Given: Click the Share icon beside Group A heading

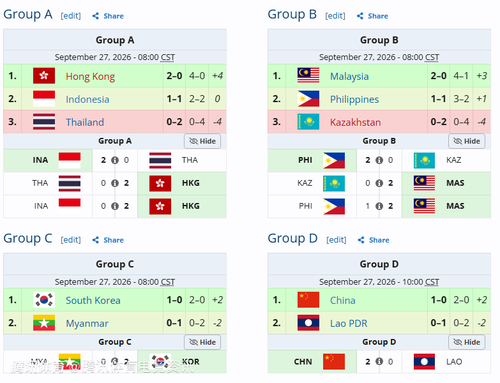Looking at the screenshot, I should pyautogui.click(x=96, y=16).
